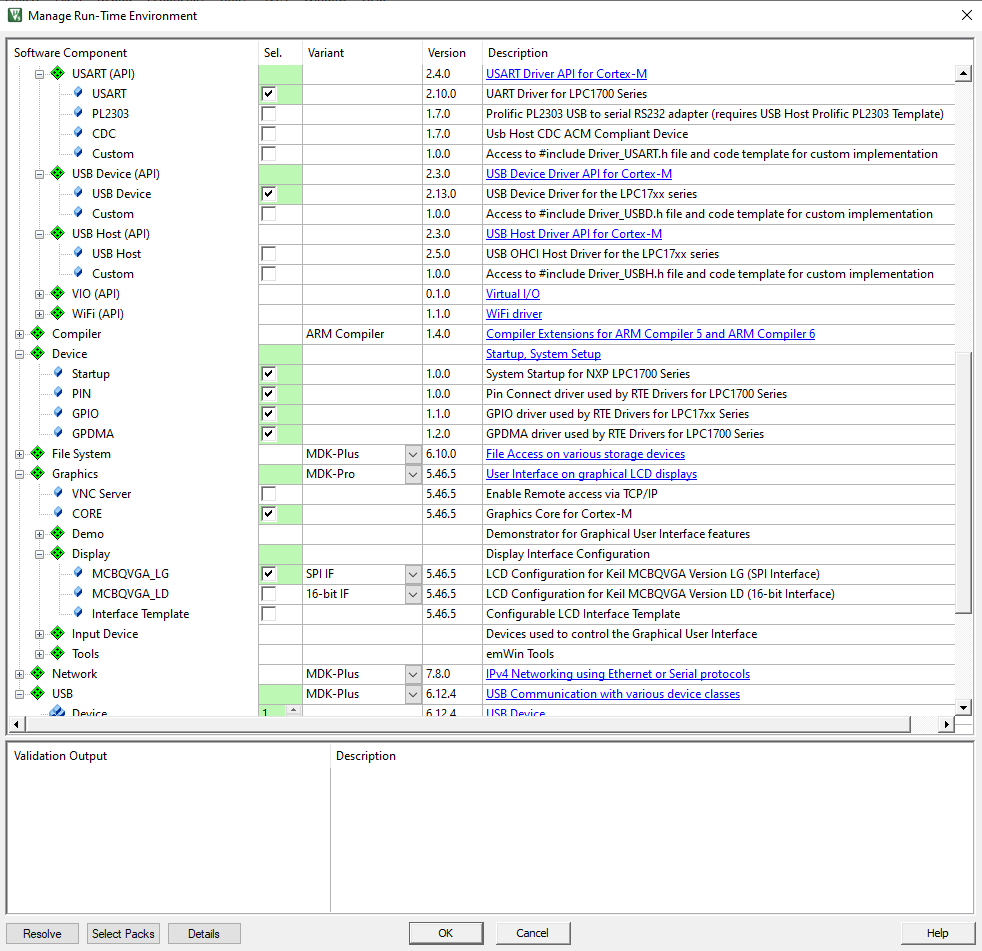Click the USART (API) diamond icon
The width and height of the screenshot is (982, 951).
click(x=57, y=73)
